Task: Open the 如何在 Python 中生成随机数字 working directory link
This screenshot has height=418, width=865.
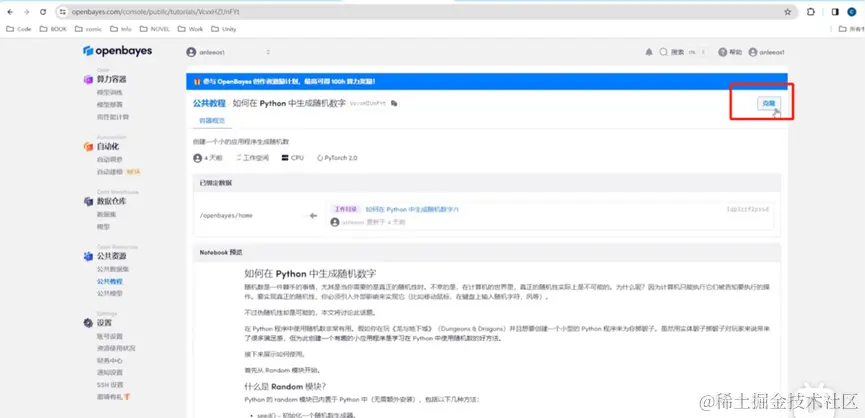Action: 412,210
